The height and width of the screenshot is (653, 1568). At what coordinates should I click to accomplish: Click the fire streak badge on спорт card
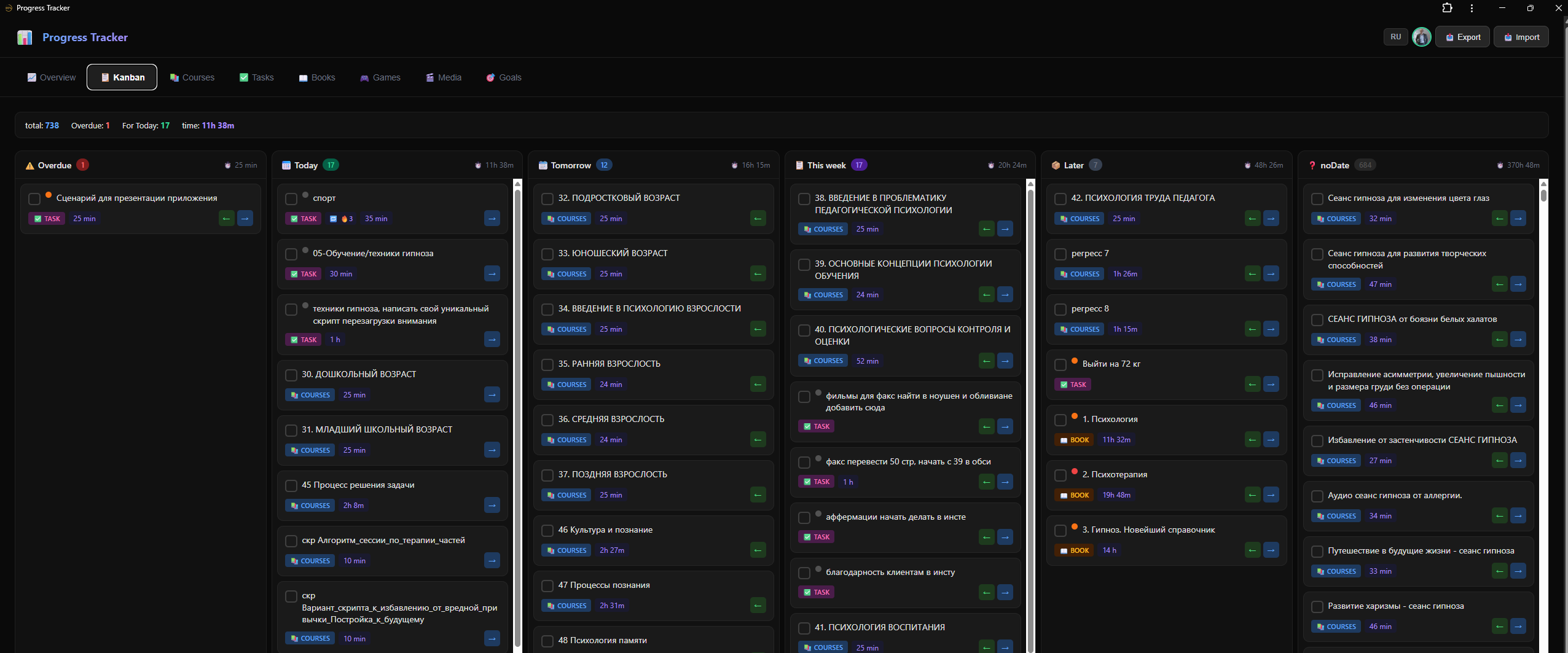coord(345,219)
